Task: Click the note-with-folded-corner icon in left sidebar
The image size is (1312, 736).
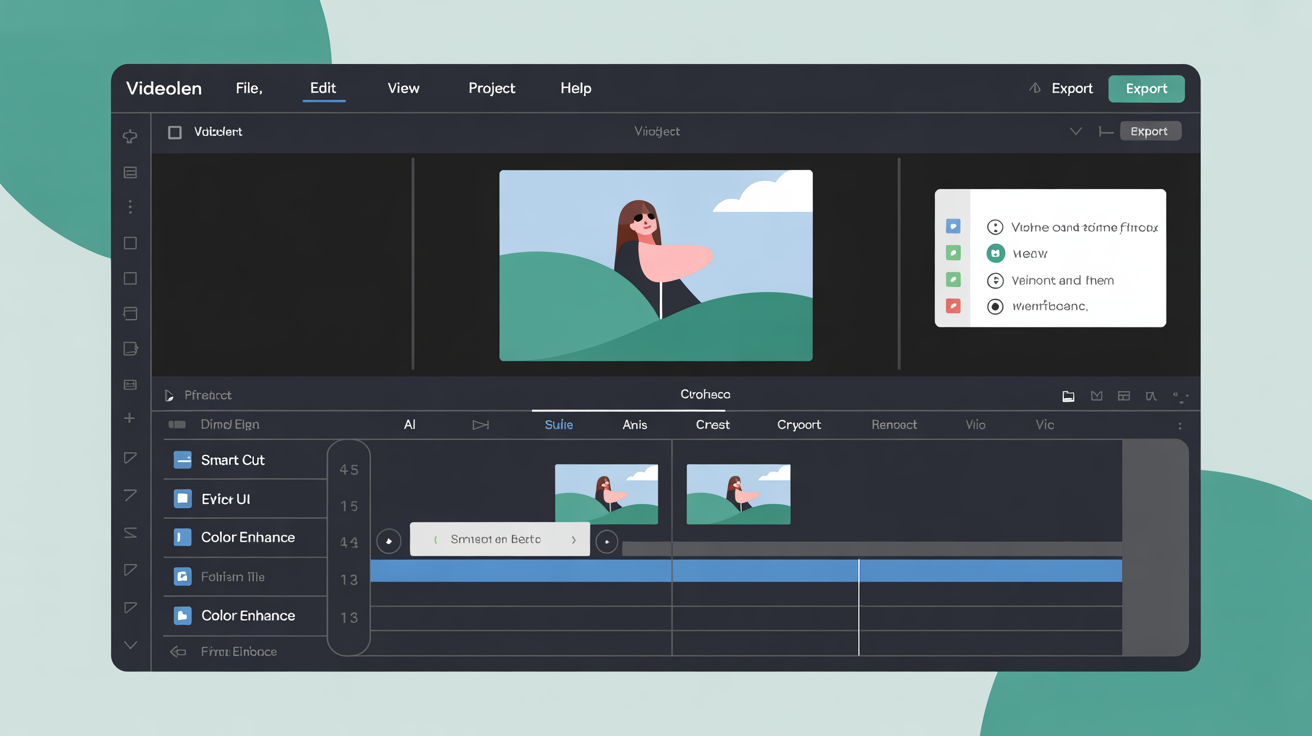Action: pyautogui.click(x=130, y=349)
